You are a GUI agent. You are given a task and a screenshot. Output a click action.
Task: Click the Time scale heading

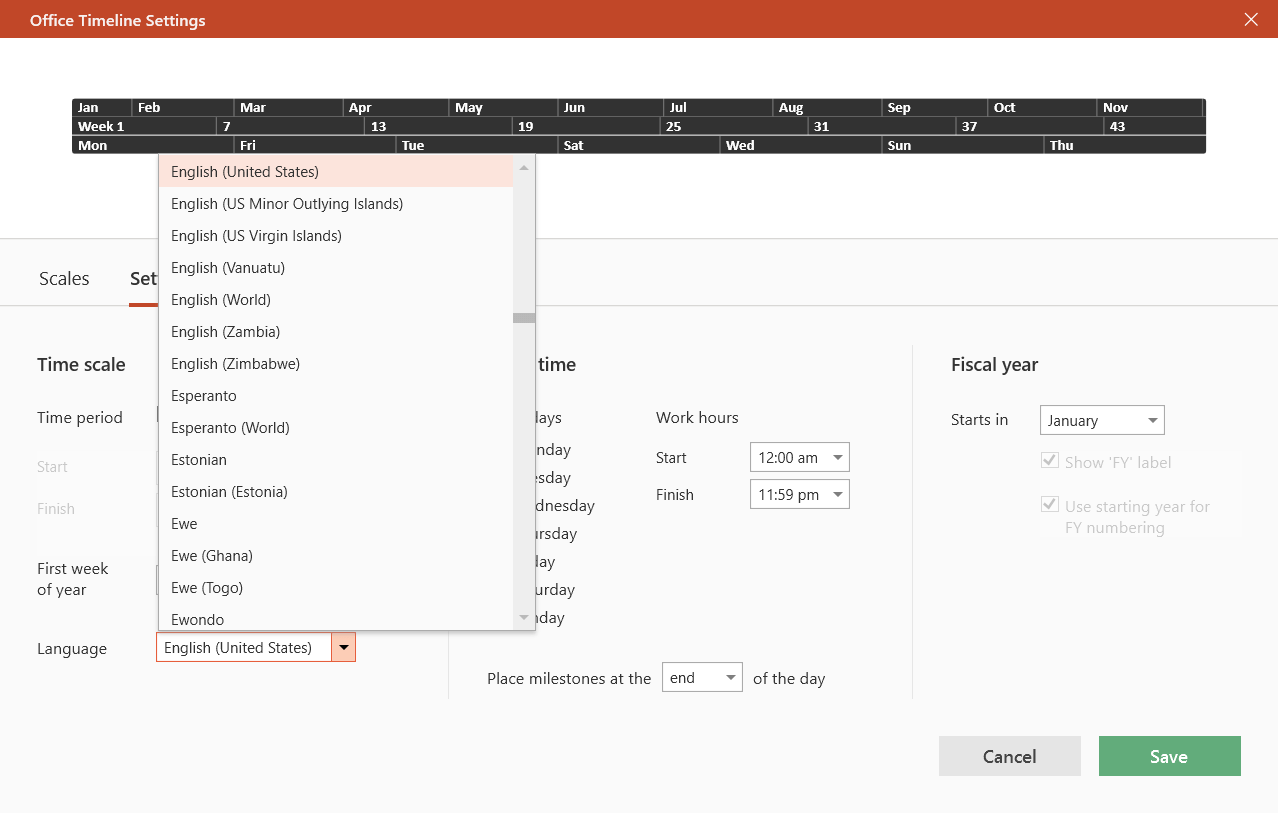point(81,365)
